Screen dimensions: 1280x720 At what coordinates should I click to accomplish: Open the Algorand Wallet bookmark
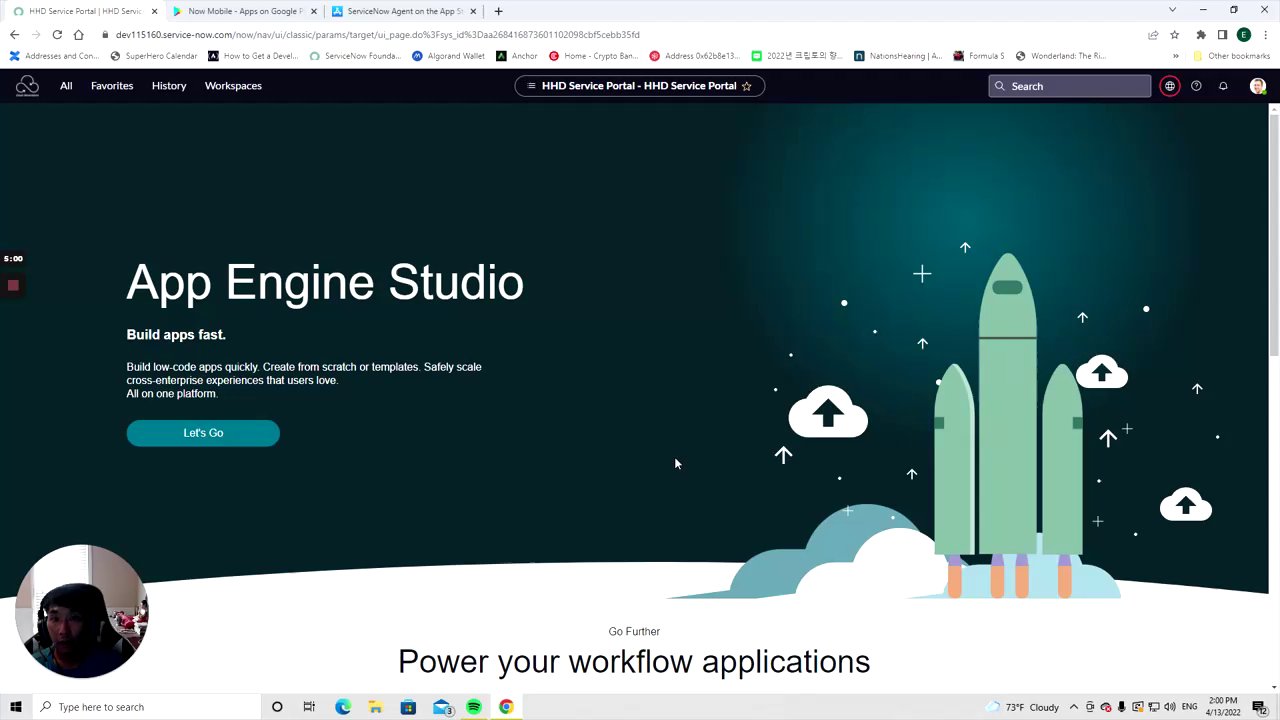pos(448,56)
